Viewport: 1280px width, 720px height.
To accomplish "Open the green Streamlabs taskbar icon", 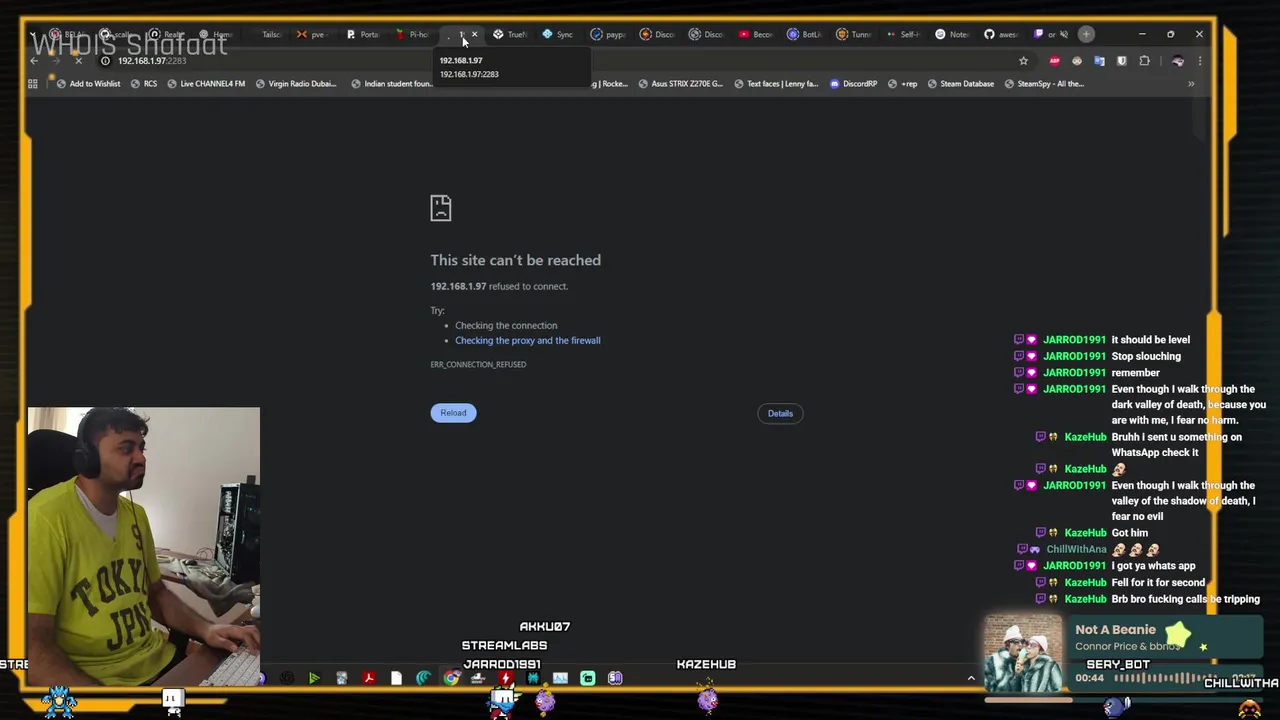I will 588,679.
